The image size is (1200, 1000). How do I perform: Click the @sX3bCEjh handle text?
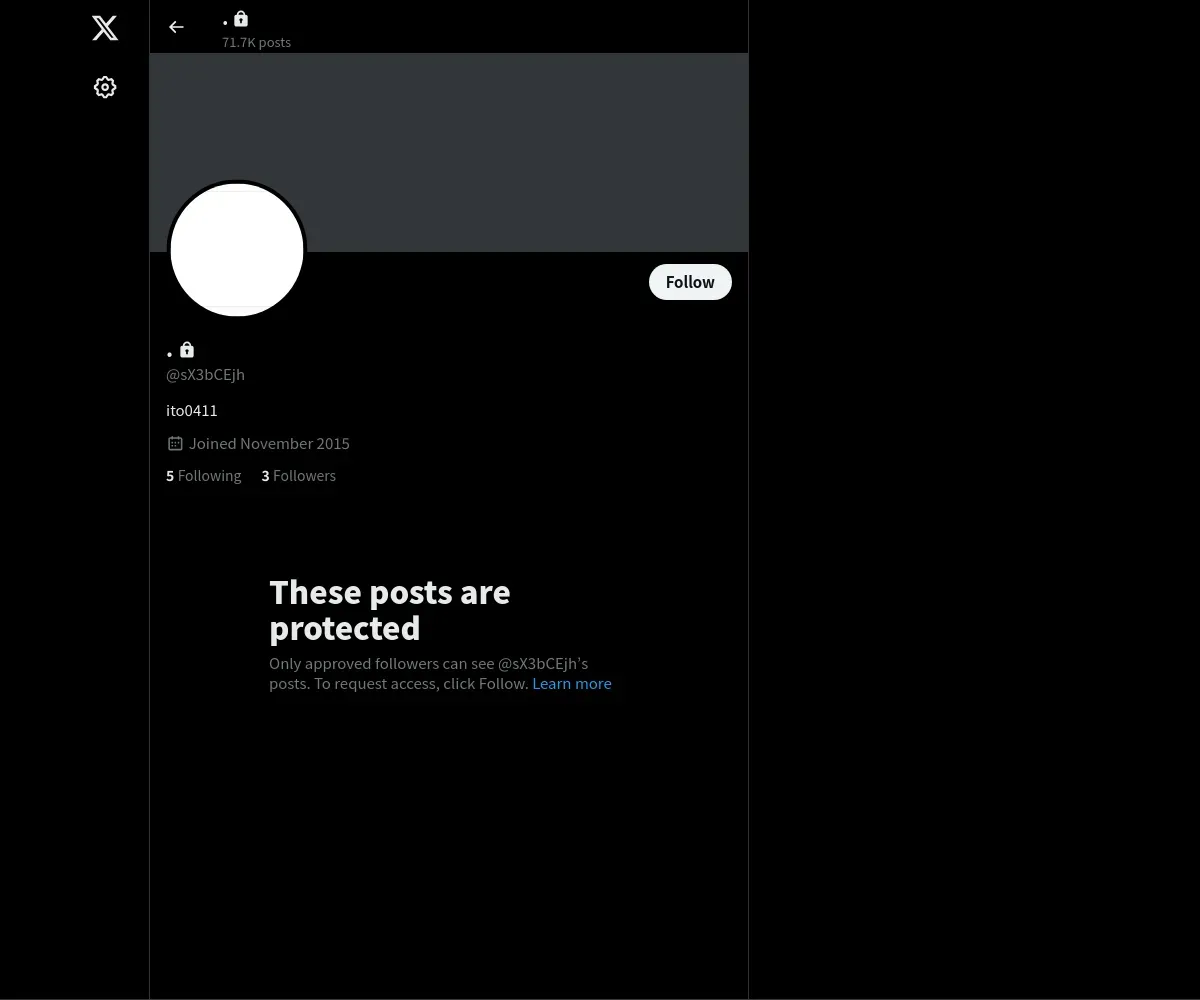[x=205, y=375]
